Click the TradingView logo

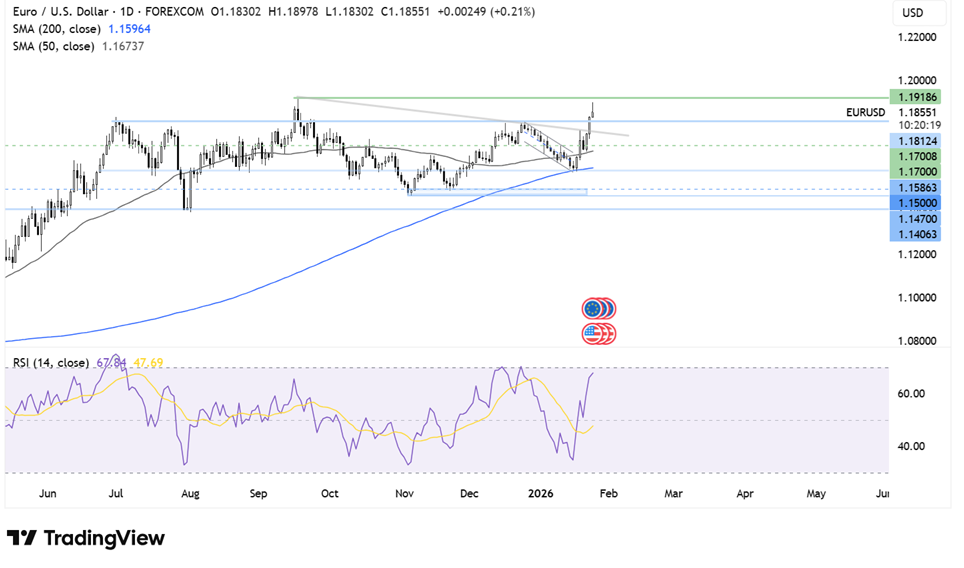[x=85, y=538]
